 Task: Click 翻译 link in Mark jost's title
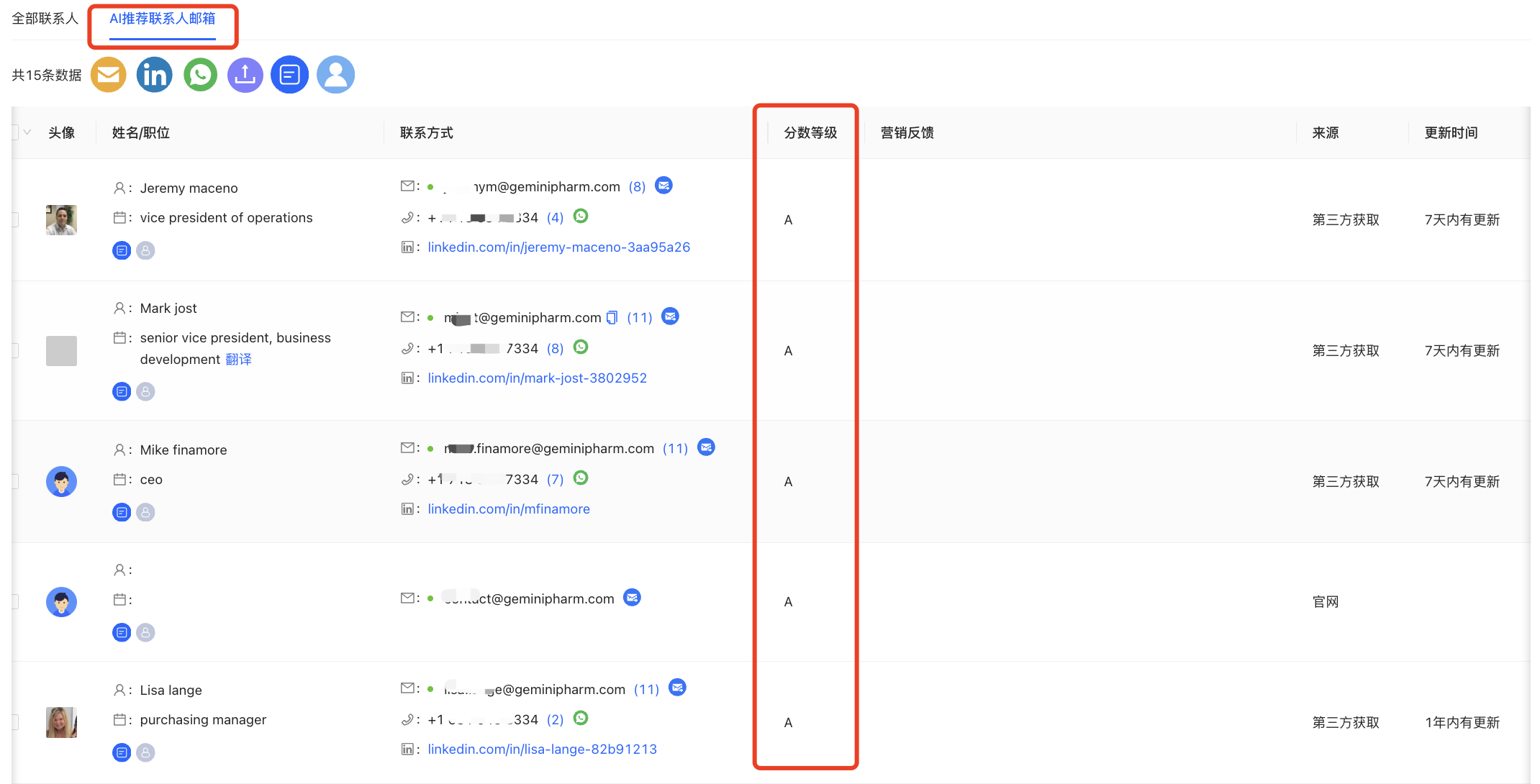click(238, 359)
